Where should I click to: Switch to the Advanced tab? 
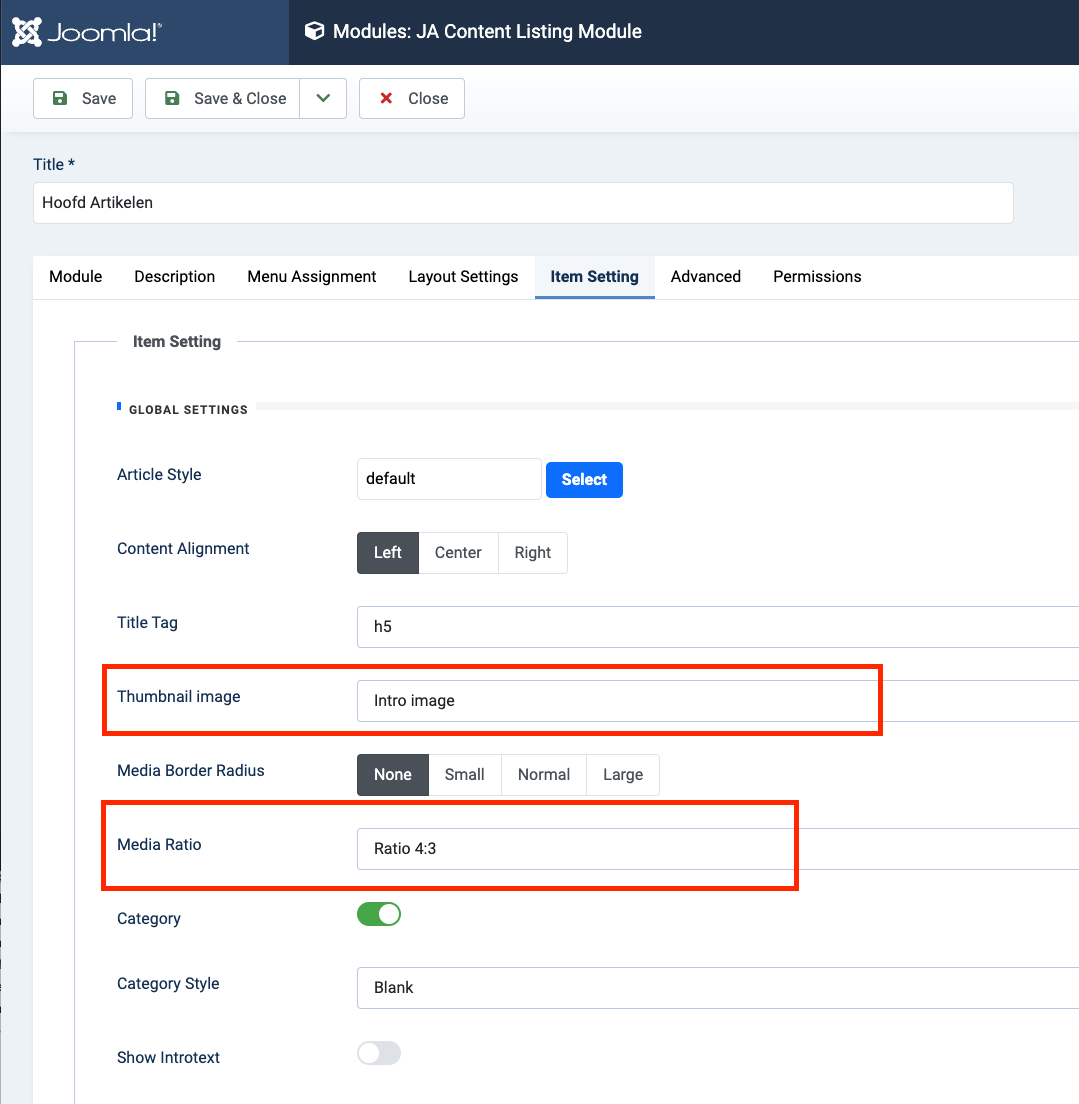(706, 277)
